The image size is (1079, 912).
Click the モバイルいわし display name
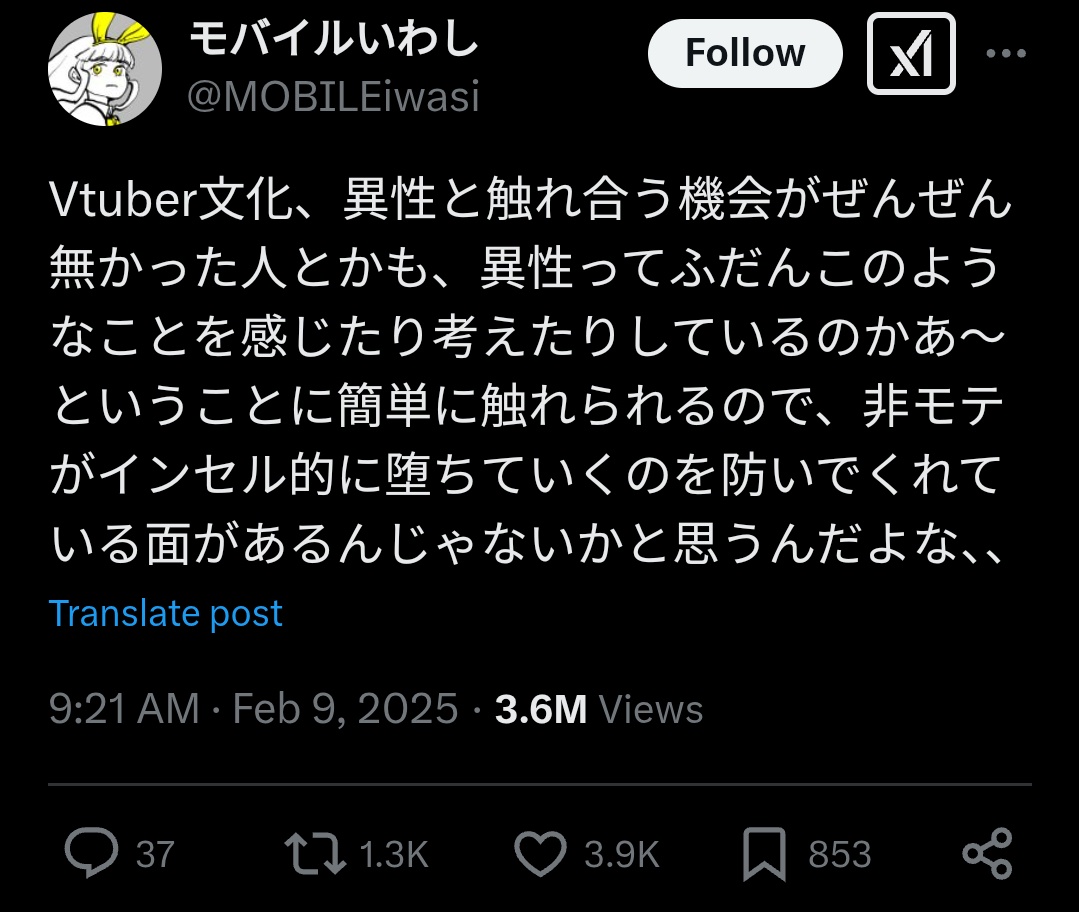pyautogui.click(x=334, y=42)
